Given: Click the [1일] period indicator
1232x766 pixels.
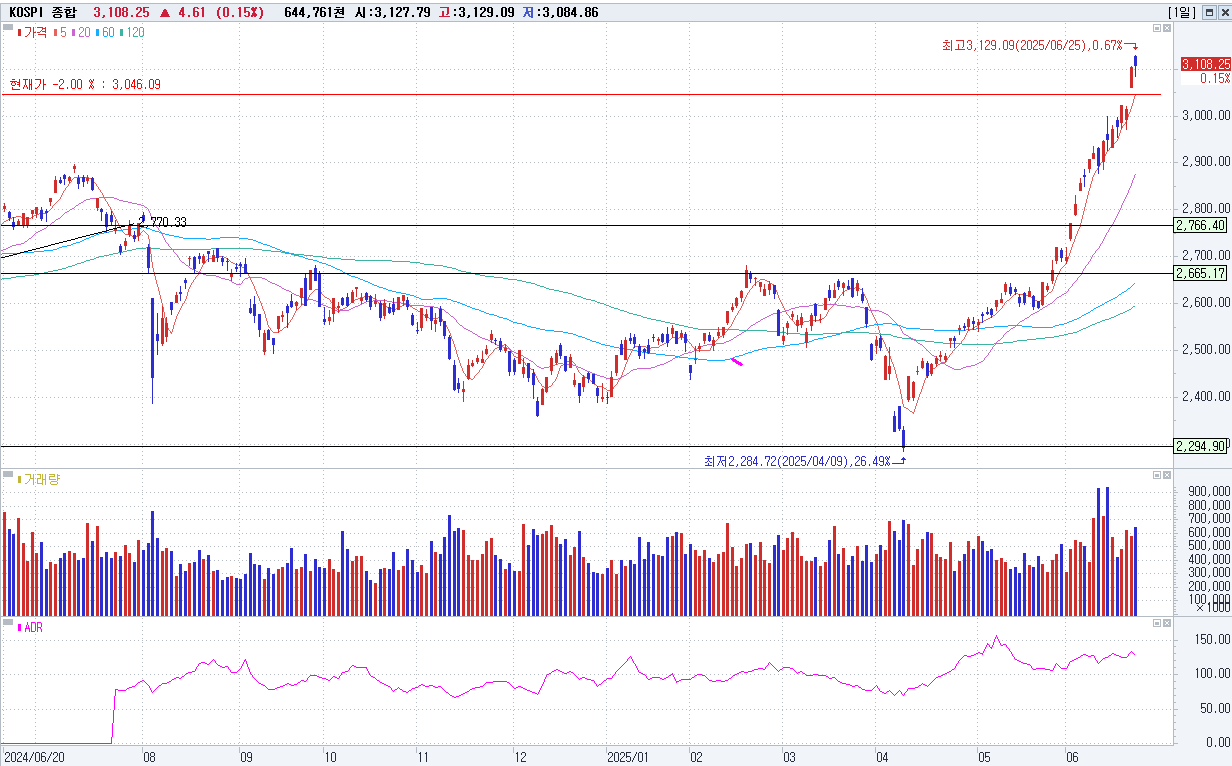Looking at the screenshot, I should (1181, 12).
